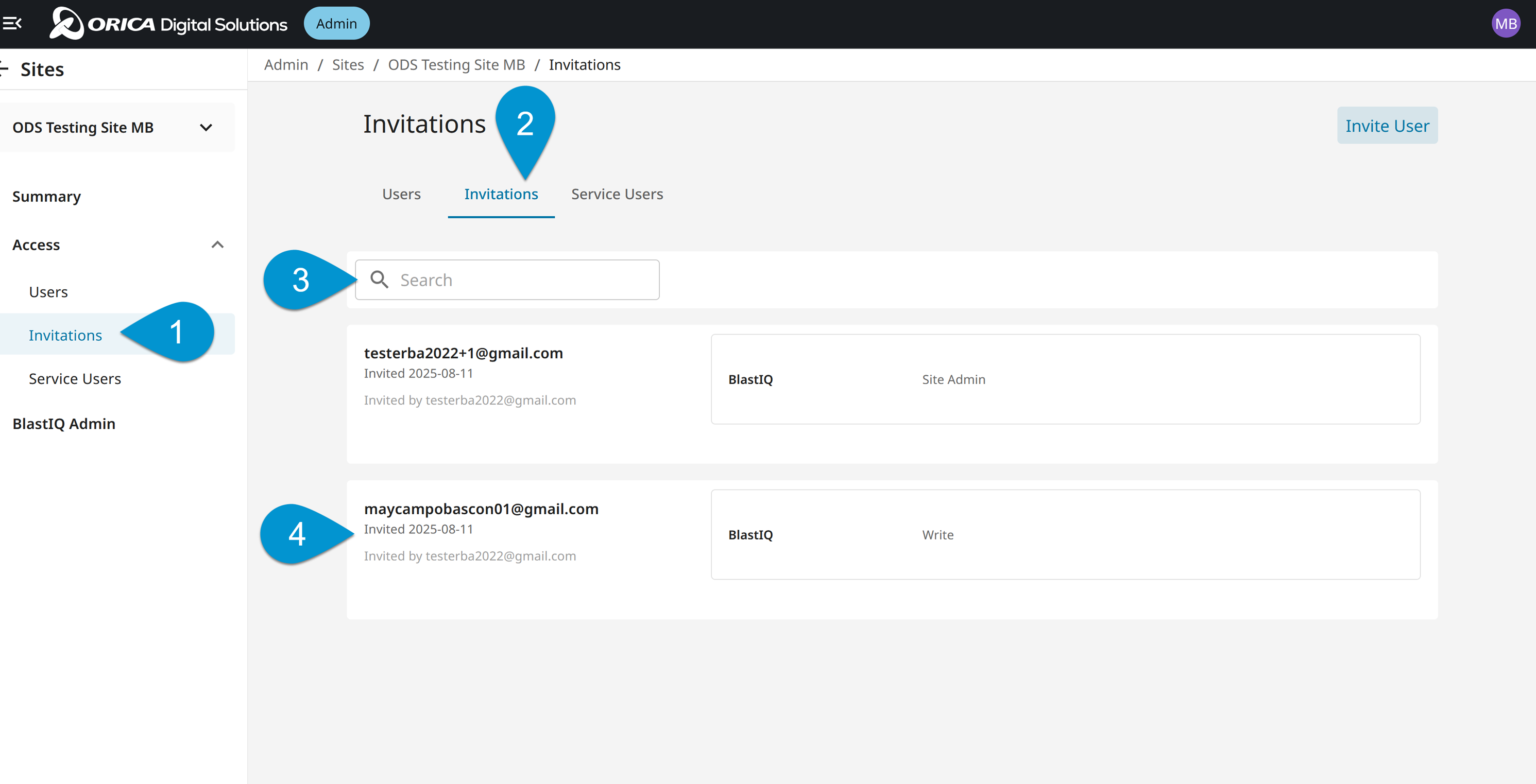The width and height of the screenshot is (1536, 784).
Task: Click the Sites sidebar heading
Action: (42, 69)
